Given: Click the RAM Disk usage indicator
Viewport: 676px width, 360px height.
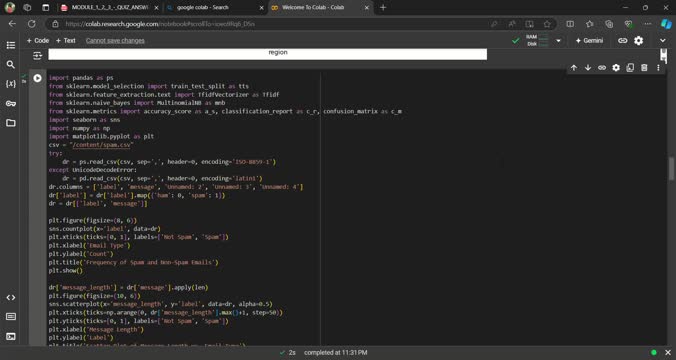Looking at the screenshot, I should [x=537, y=41].
